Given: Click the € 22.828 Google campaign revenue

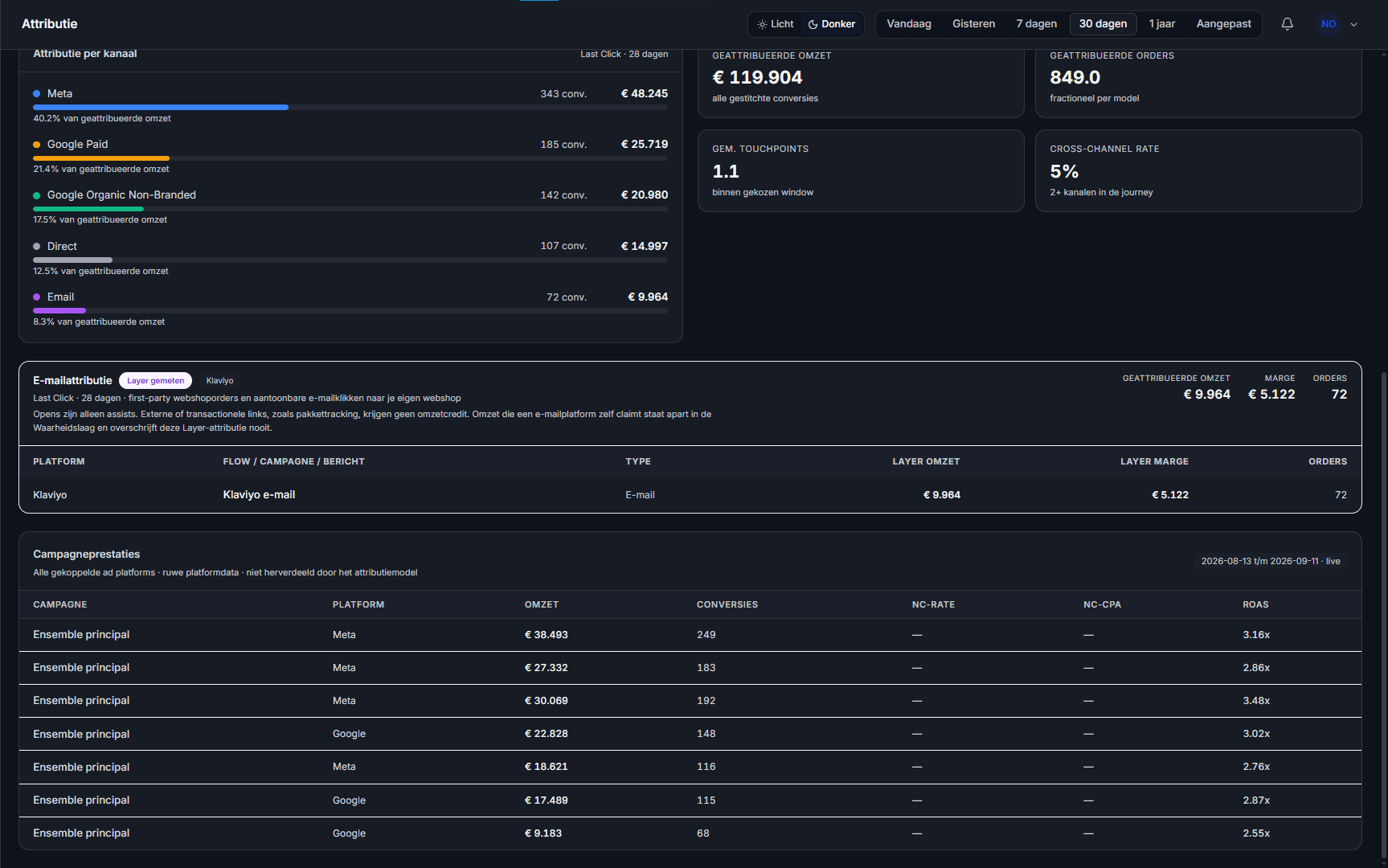Looking at the screenshot, I should tap(547, 734).
